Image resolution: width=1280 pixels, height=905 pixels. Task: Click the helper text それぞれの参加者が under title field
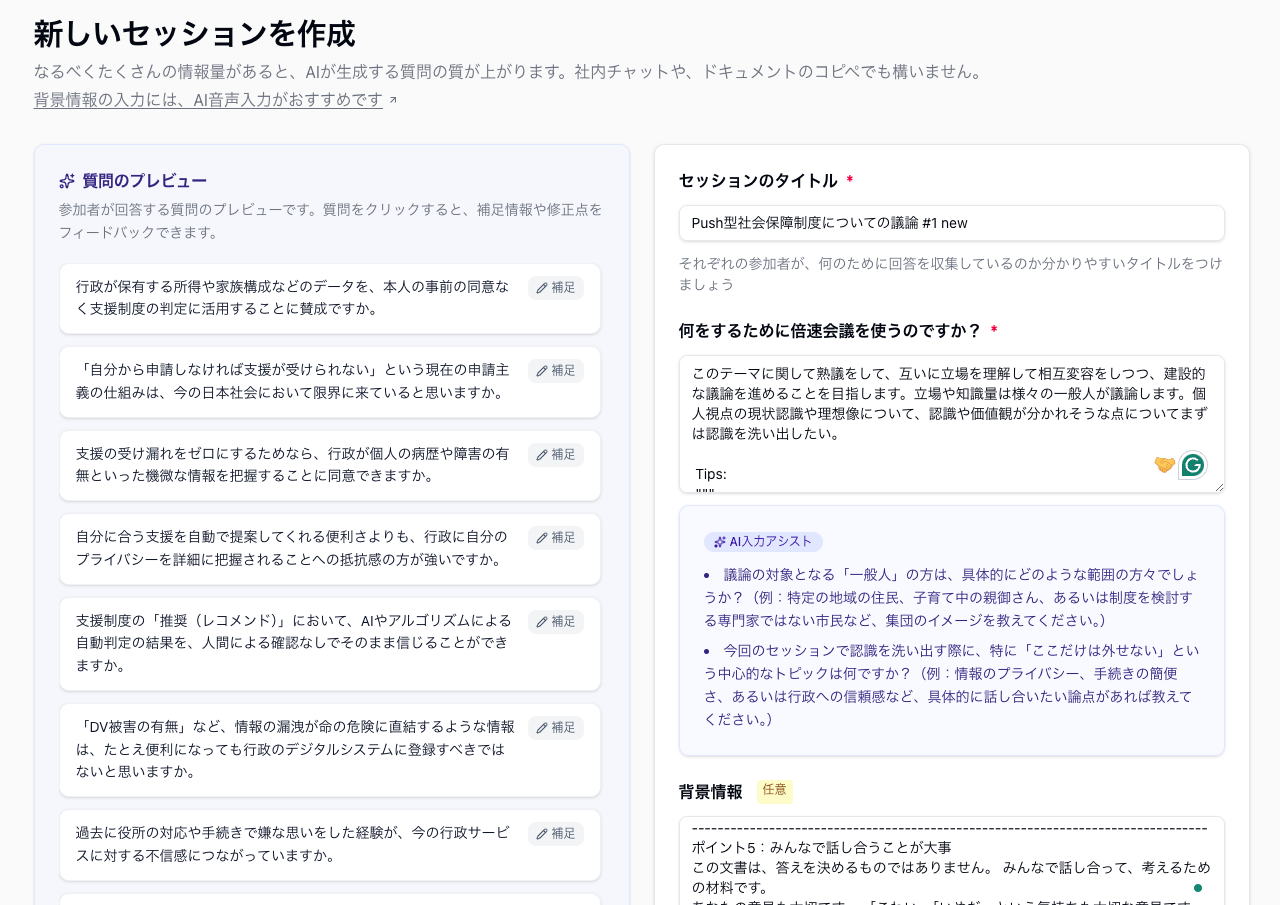[x=950, y=274]
